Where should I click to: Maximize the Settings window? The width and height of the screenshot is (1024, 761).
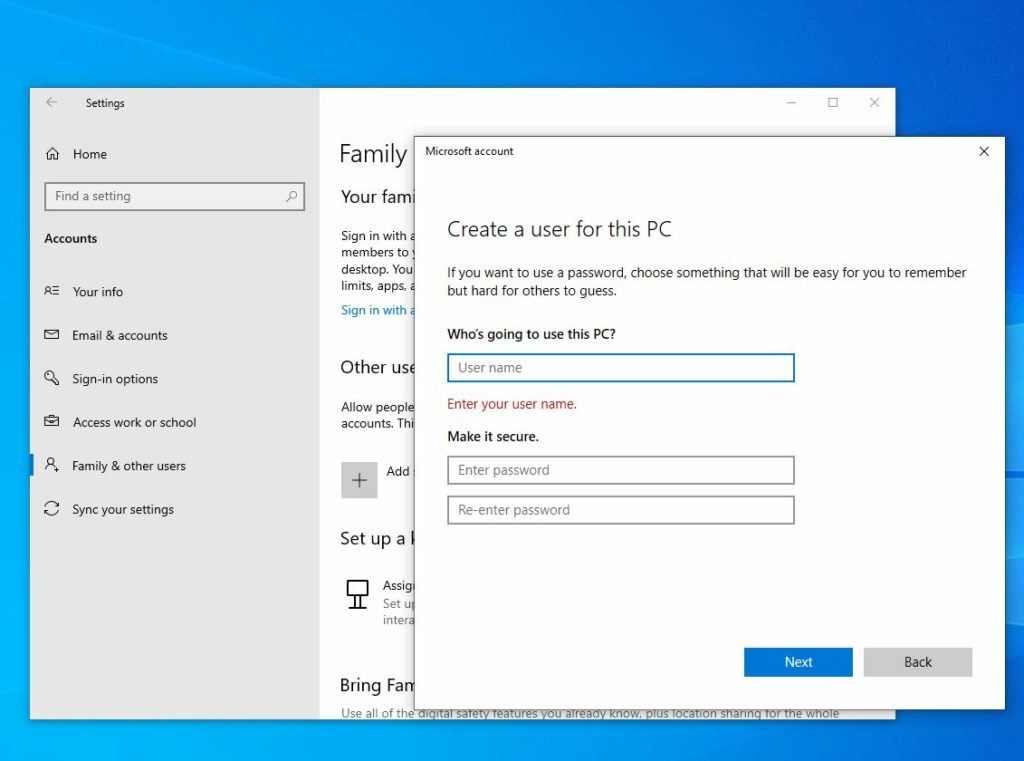833,103
